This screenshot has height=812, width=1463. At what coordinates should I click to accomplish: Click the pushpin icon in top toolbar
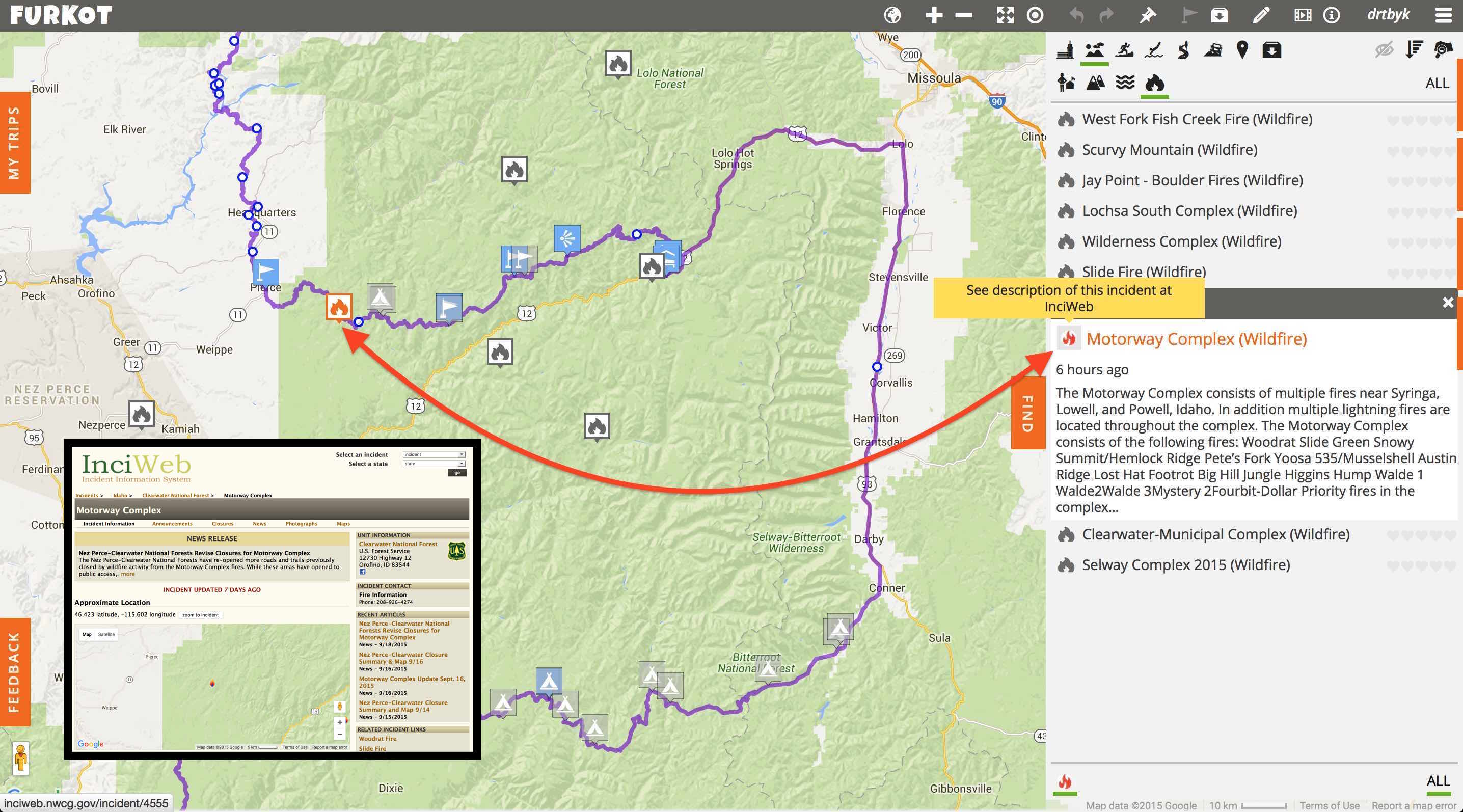[1148, 15]
